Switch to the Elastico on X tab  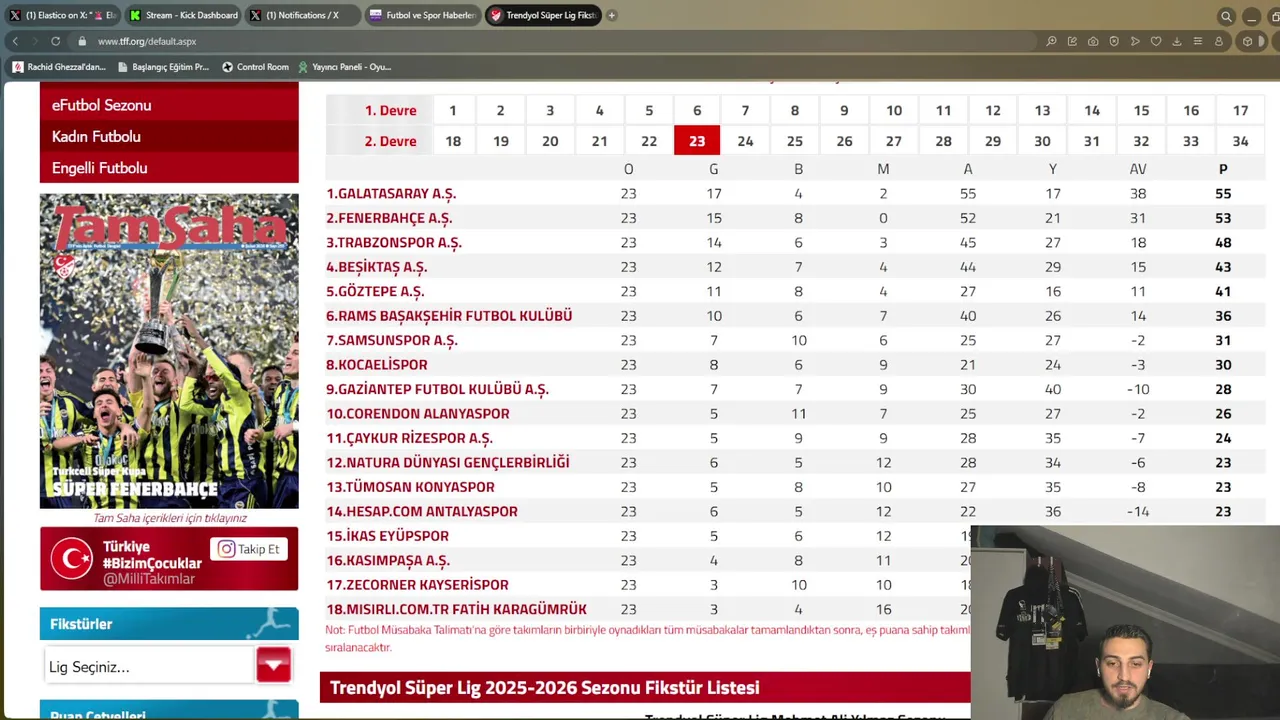(62, 15)
